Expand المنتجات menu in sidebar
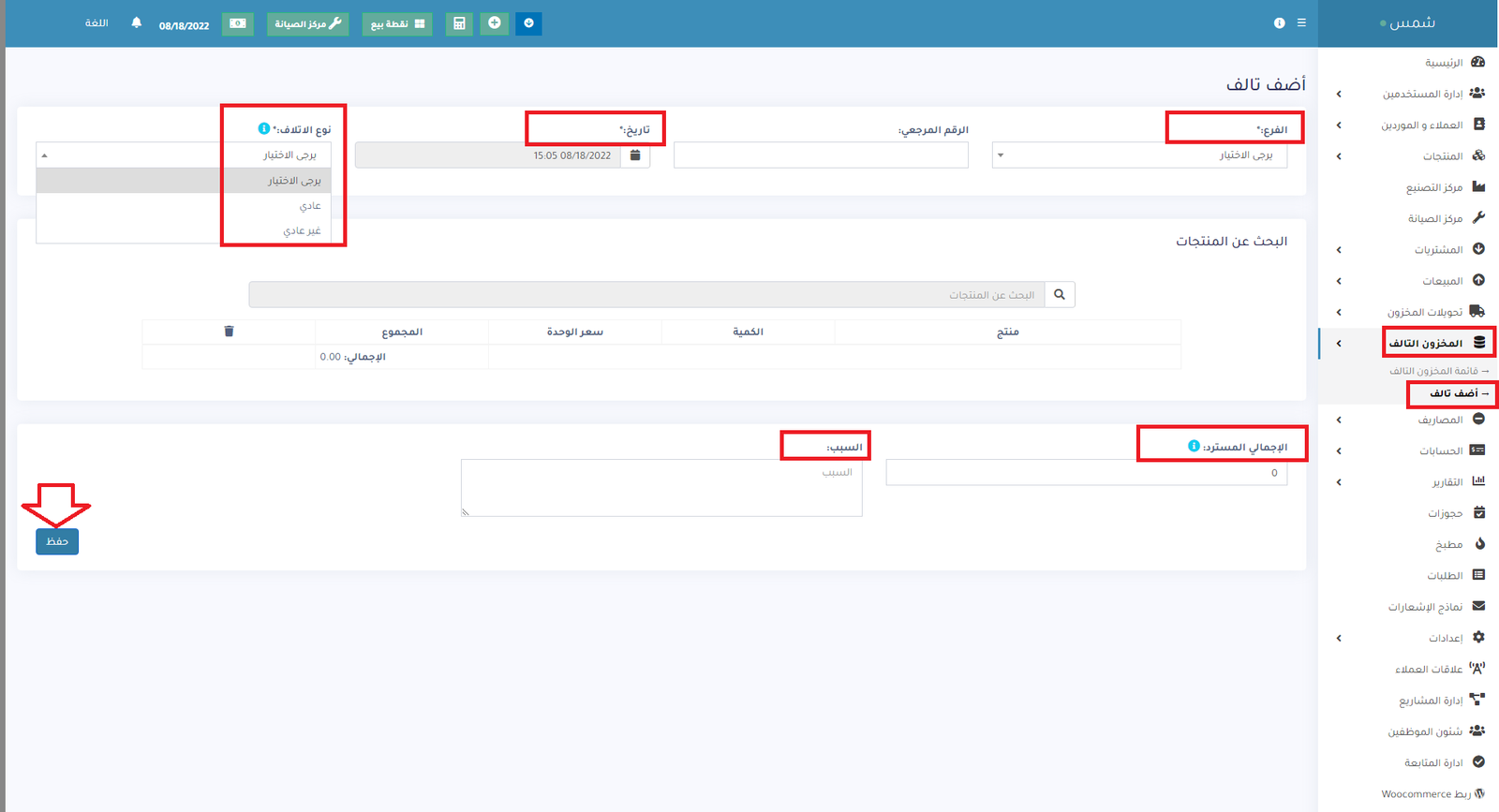1499x812 pixels. tap(1443, 156)
